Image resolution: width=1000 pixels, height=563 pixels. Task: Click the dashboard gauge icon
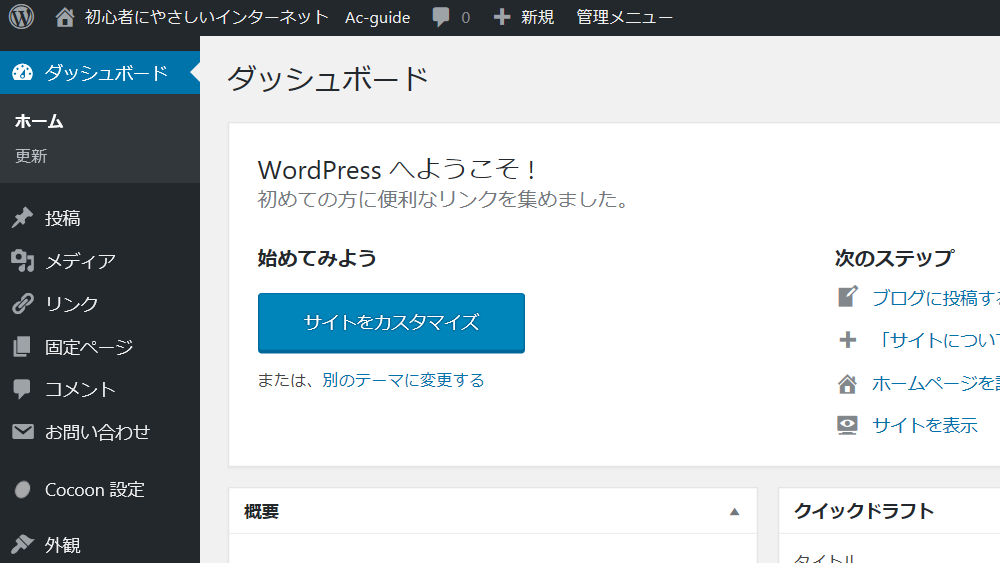22,73
